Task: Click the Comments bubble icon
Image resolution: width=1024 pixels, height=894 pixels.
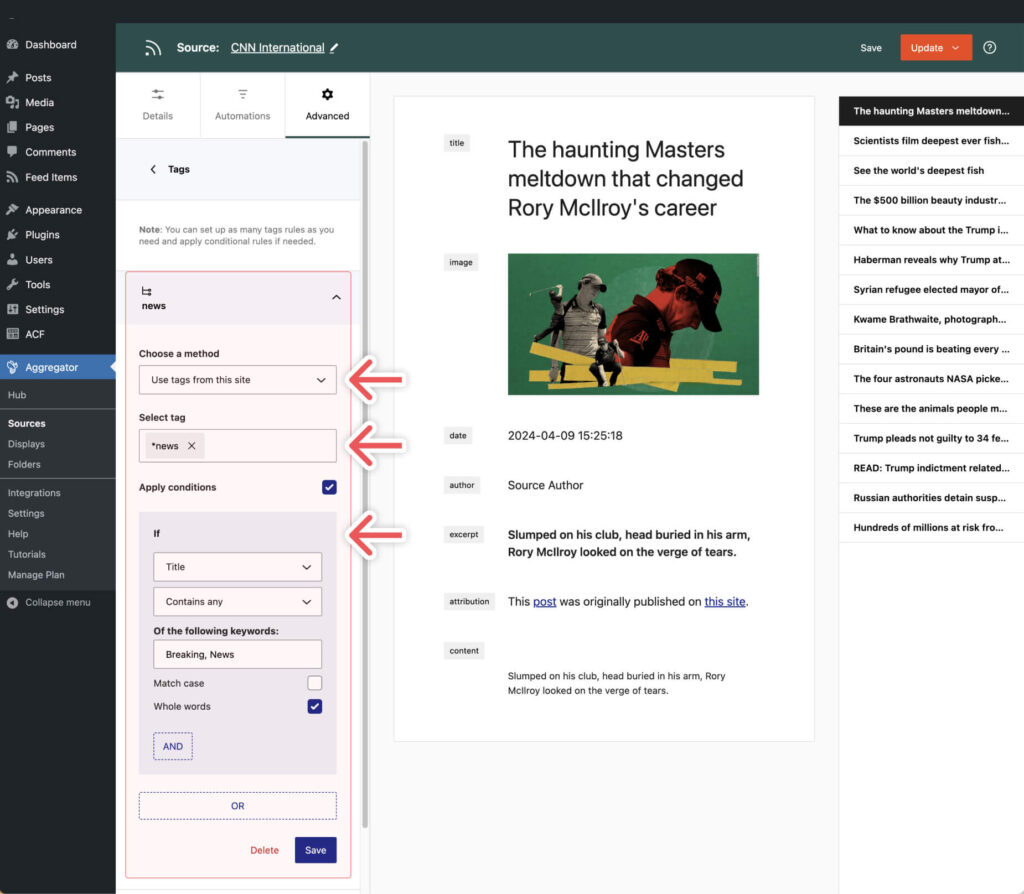Action: pos(12,152)
